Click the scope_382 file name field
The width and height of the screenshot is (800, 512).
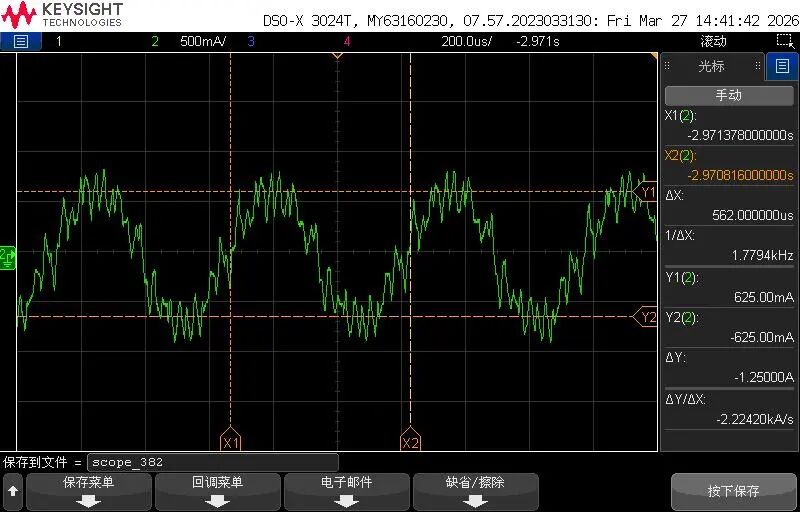click(213, 463)
